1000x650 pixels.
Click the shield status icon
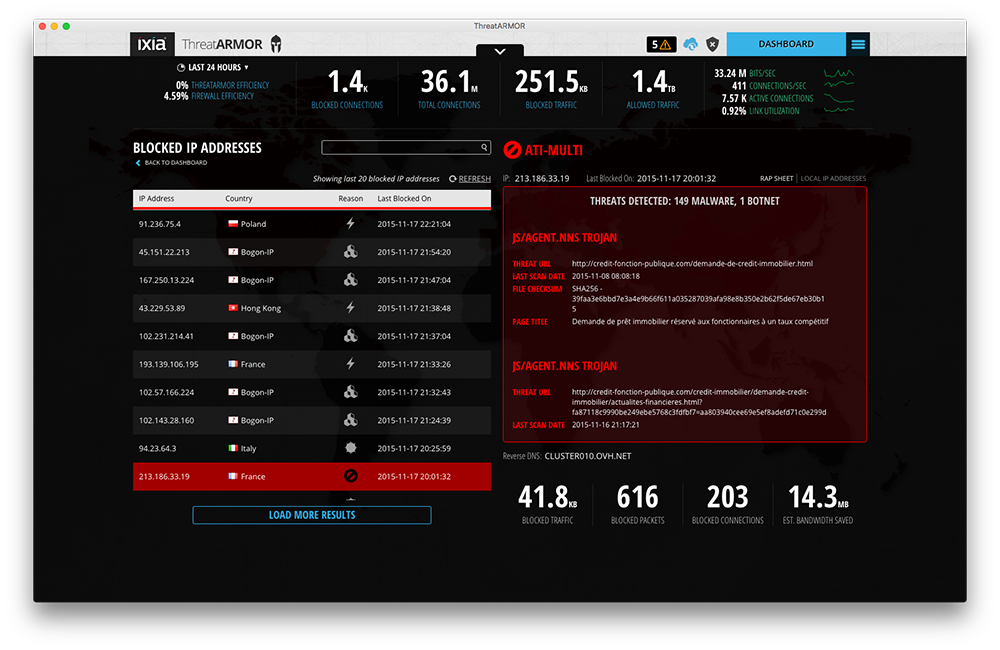click(x=712, y=44)
